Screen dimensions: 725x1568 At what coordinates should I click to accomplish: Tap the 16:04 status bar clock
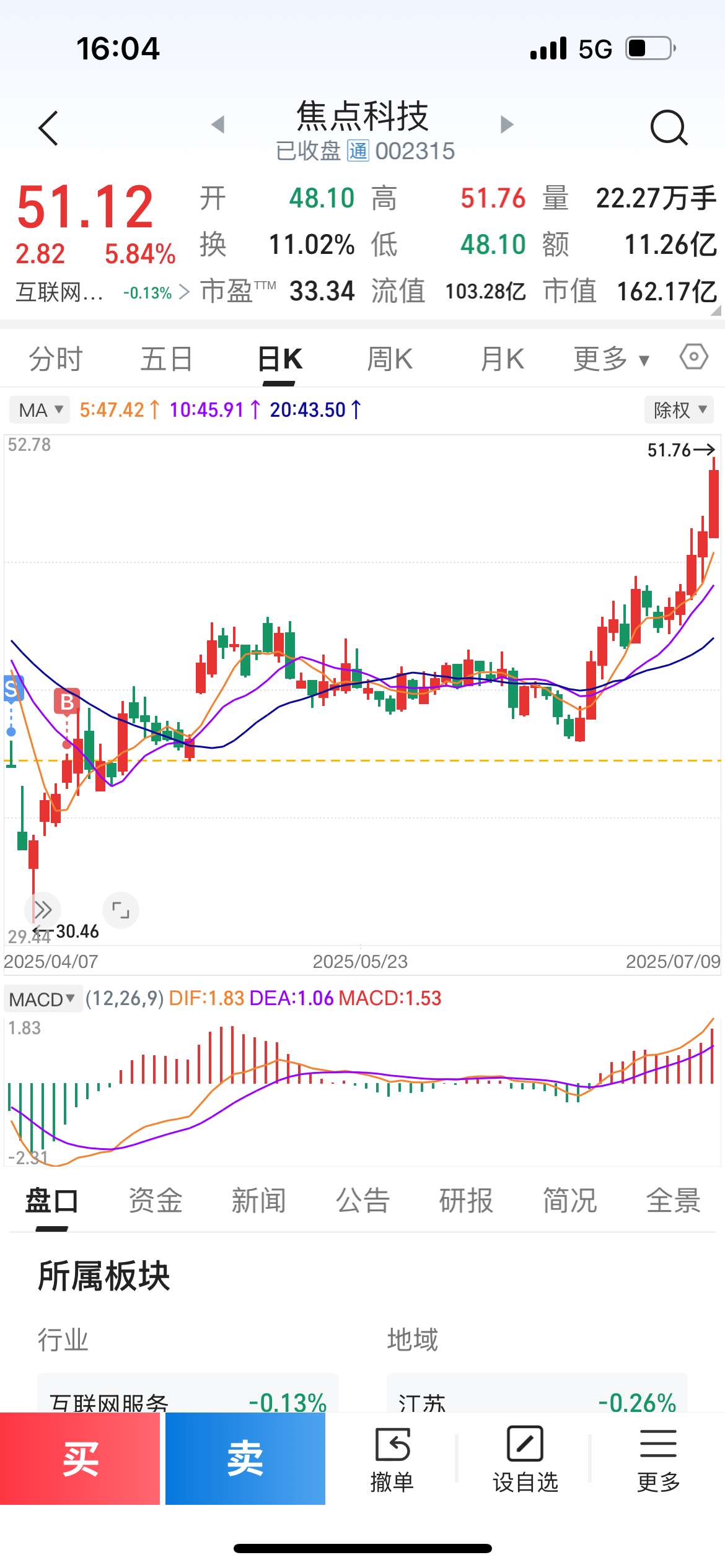118,49
